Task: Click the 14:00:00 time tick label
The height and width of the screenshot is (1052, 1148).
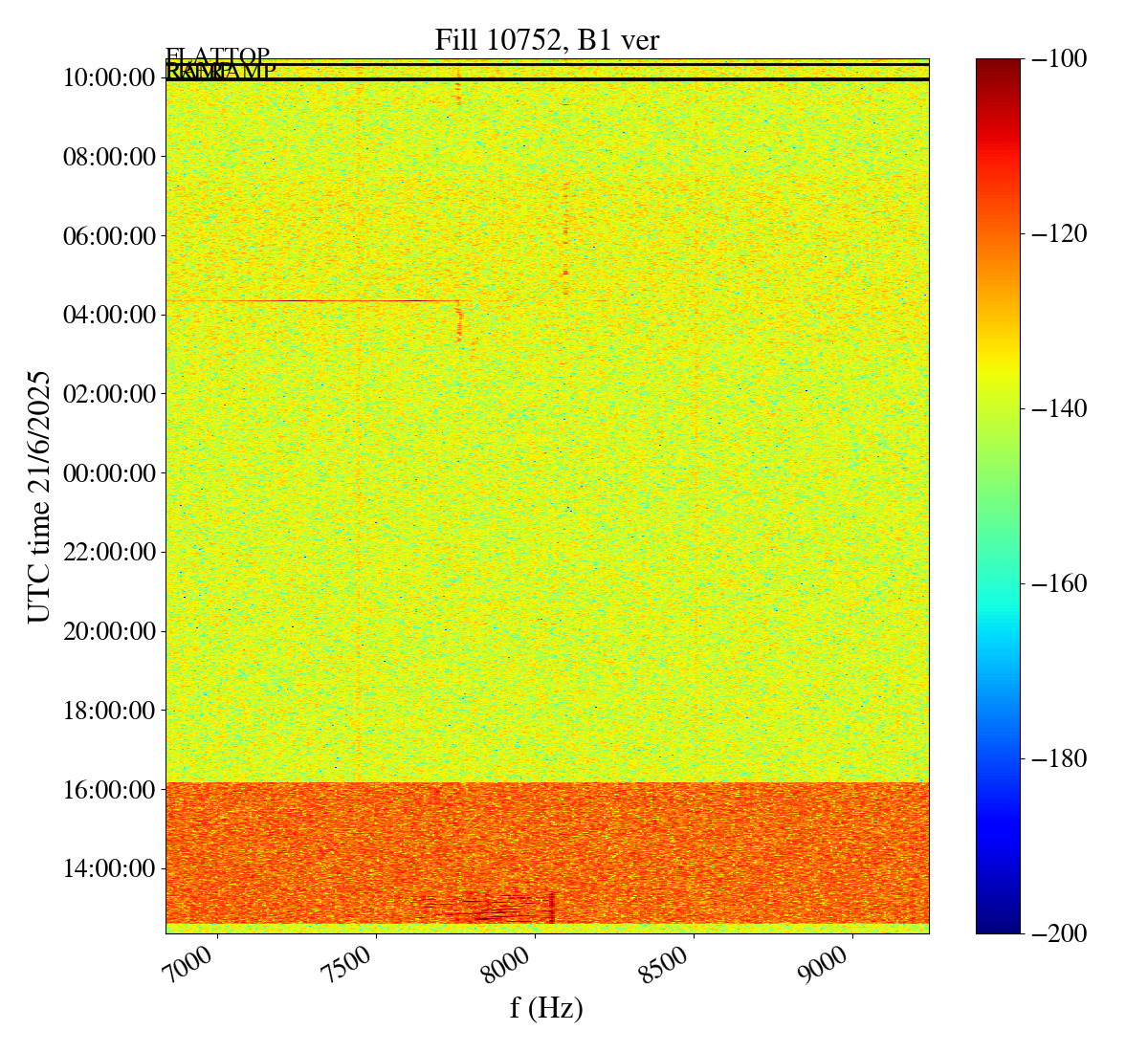Action: pos(109,869)
